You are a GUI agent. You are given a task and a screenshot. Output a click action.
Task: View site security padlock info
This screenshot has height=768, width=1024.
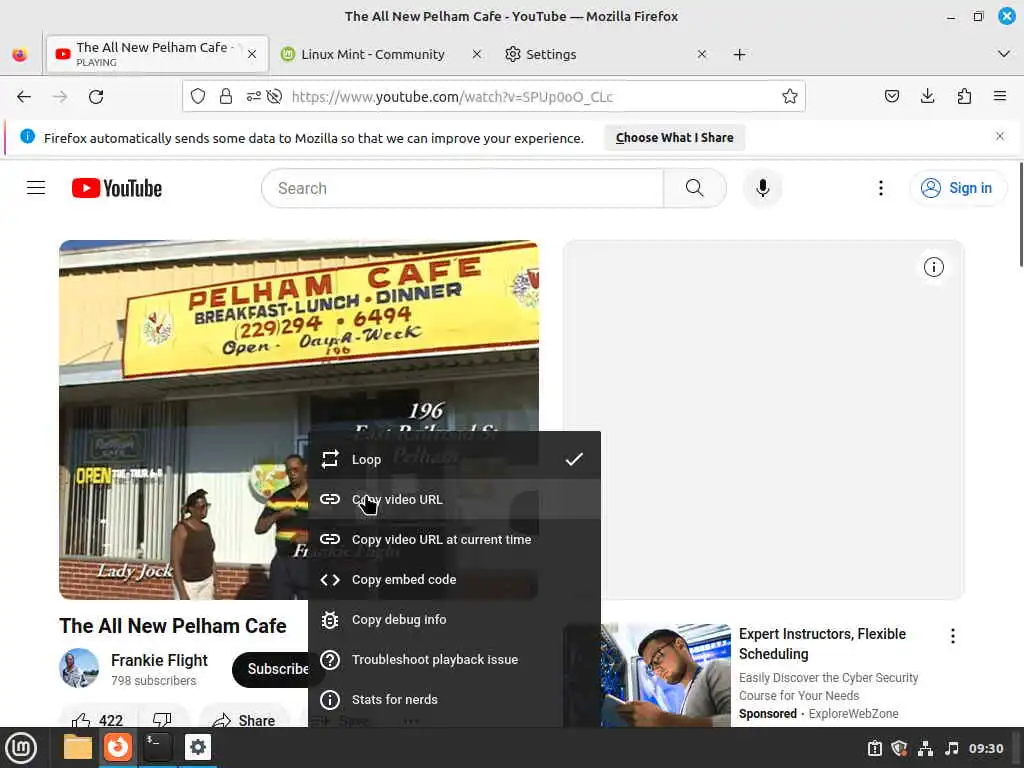click(226, 97)
